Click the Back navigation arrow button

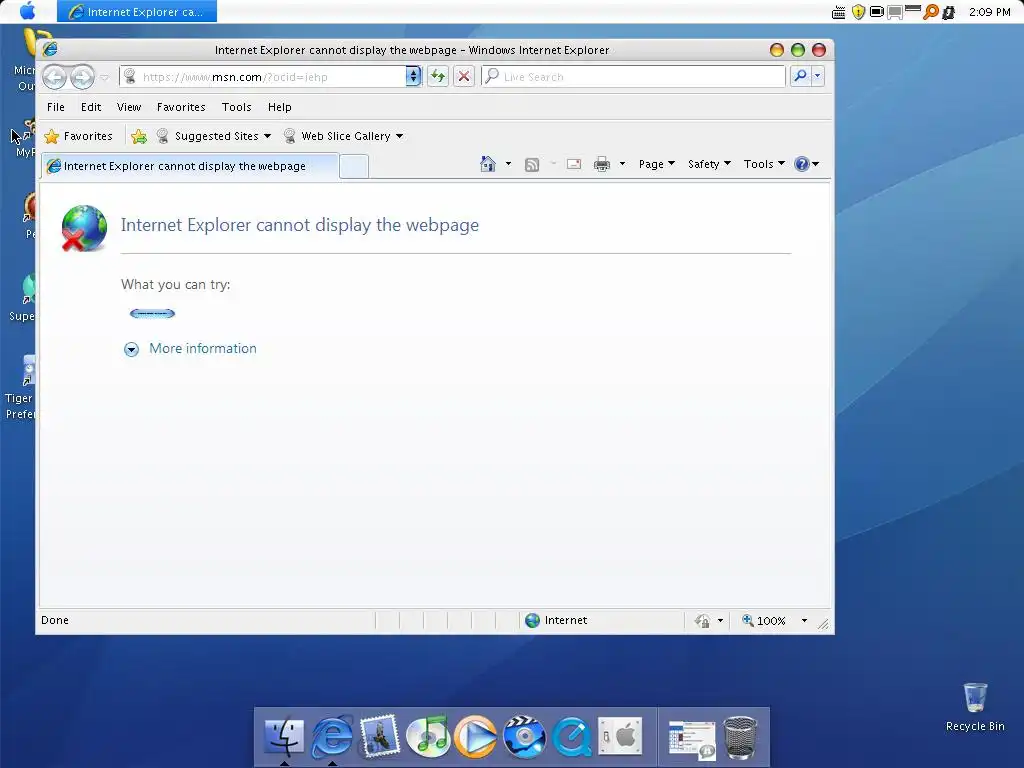(x=55, y=77)
